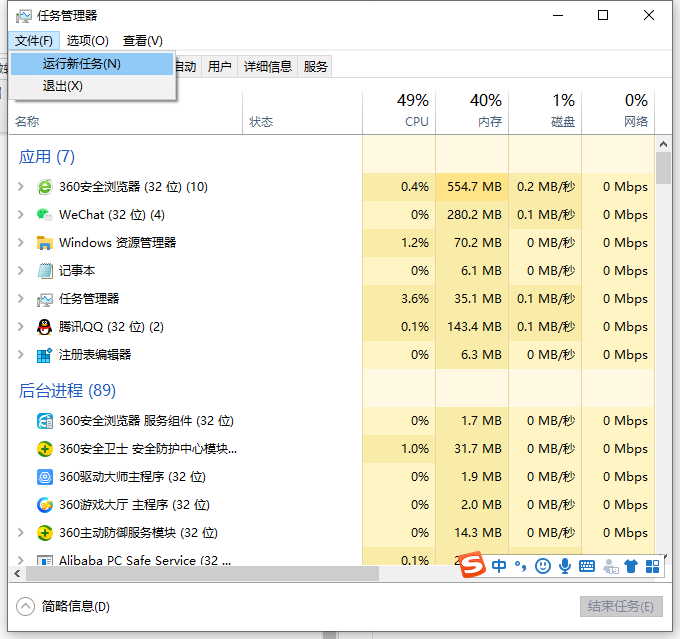Viewport: 680px width, 639px height.
Task: Click the WeChat icon in process list
Action: pyautogui.click(x=44, y=215)
